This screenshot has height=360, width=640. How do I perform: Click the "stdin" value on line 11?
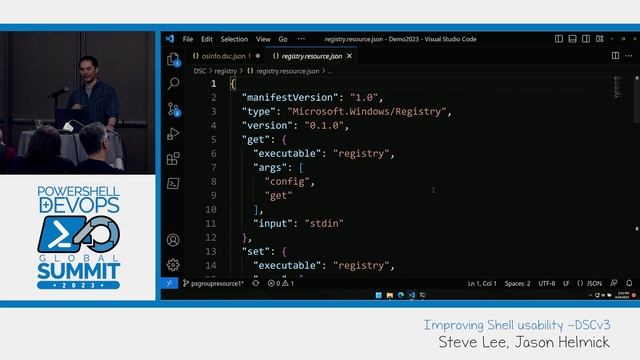coord(324,223)
